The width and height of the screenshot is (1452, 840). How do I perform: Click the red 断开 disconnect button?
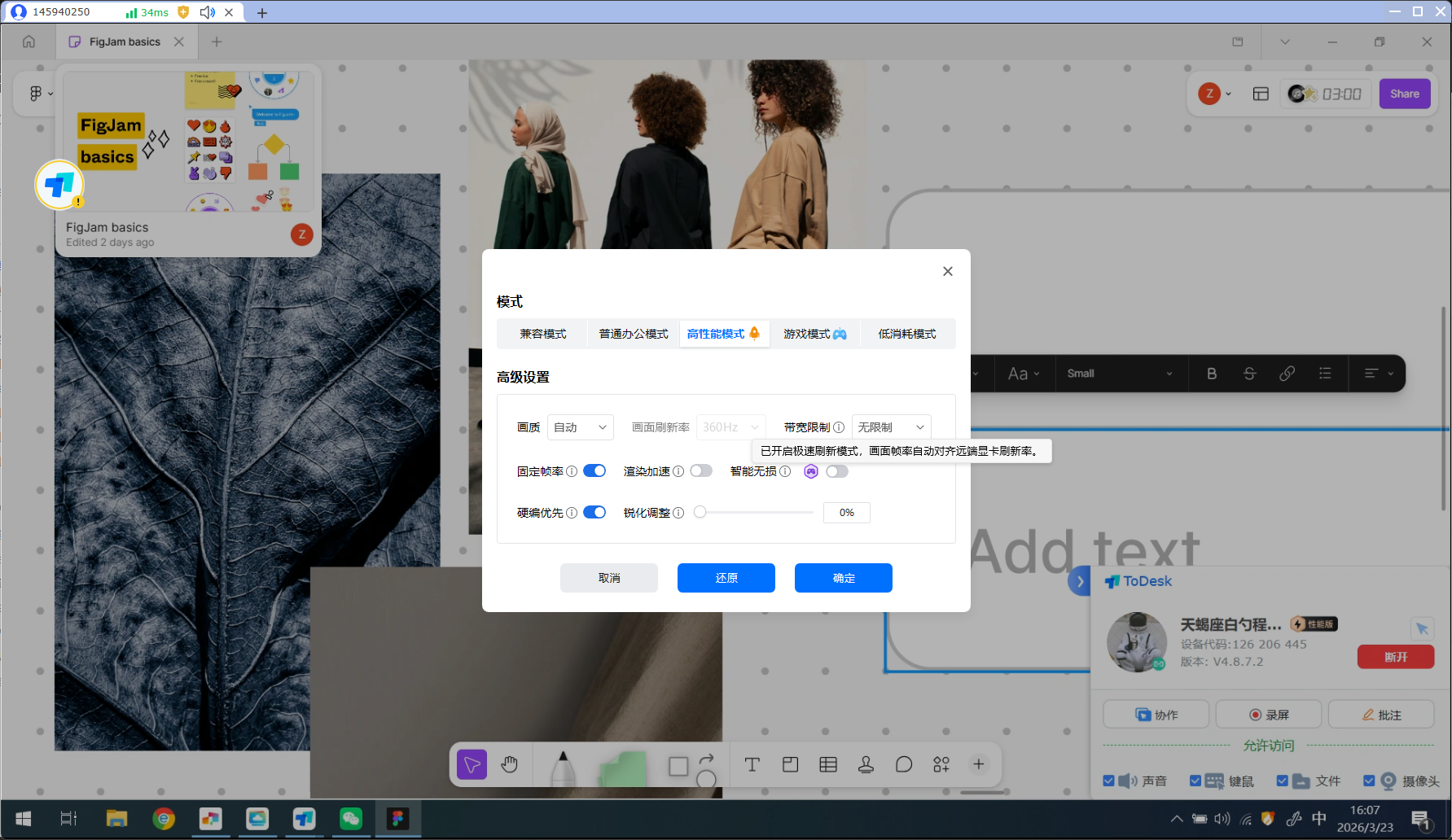[x=1396, y=657]
